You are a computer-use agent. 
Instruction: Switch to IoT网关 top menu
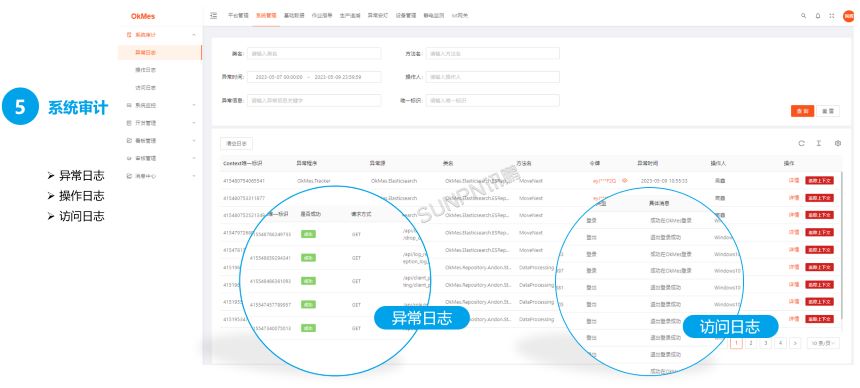pyautogui.click(x=460, y=16)
